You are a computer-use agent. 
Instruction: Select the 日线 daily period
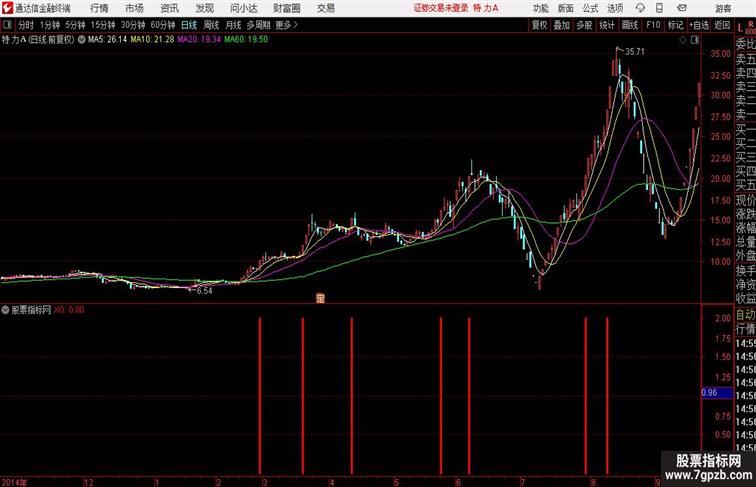coord(189,25)
